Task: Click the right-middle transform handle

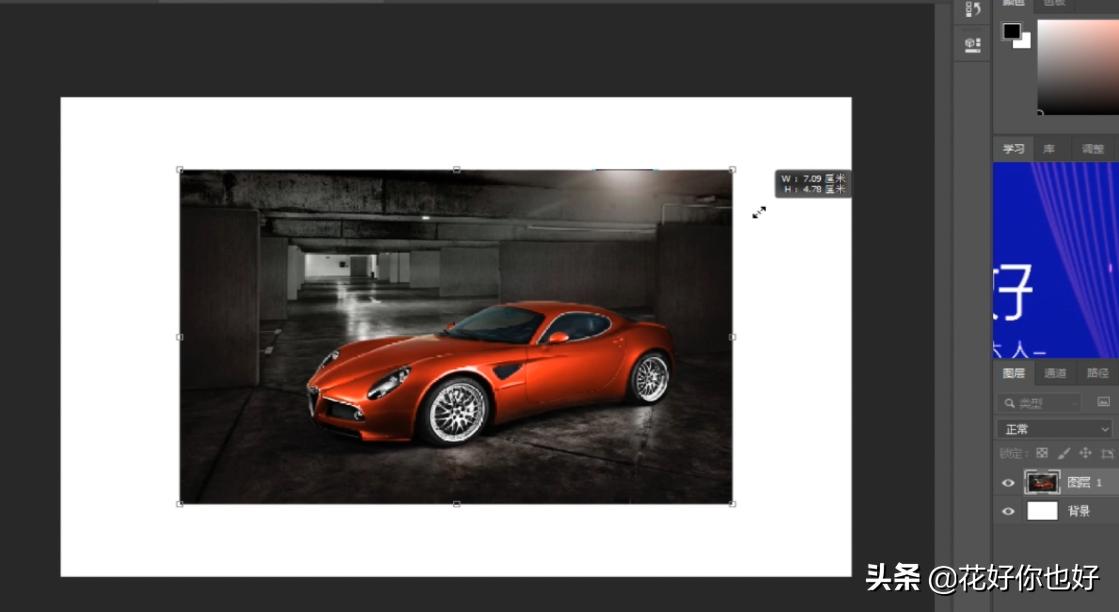Action: tap(732, 337)
